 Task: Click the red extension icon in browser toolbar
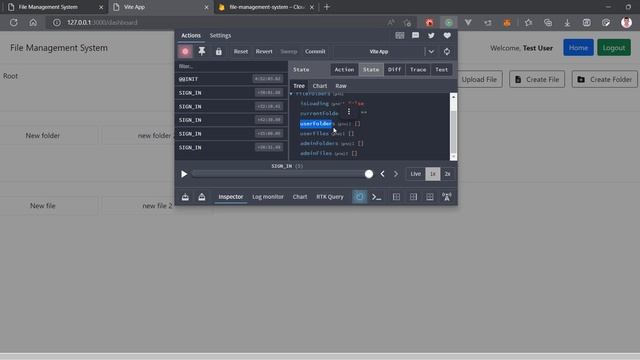(x=429, y=23)
